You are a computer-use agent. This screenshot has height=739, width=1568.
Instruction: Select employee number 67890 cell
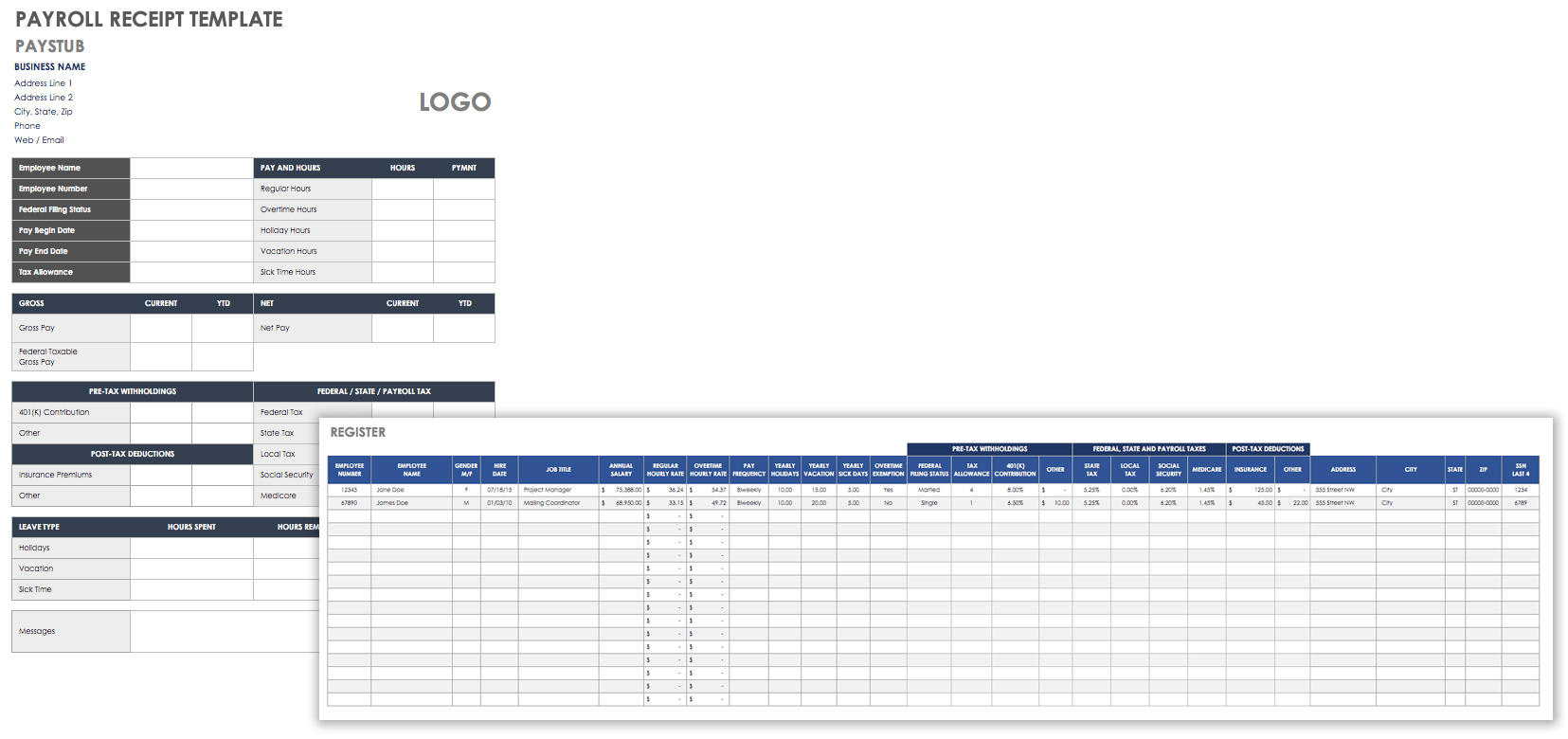point(350,503)
